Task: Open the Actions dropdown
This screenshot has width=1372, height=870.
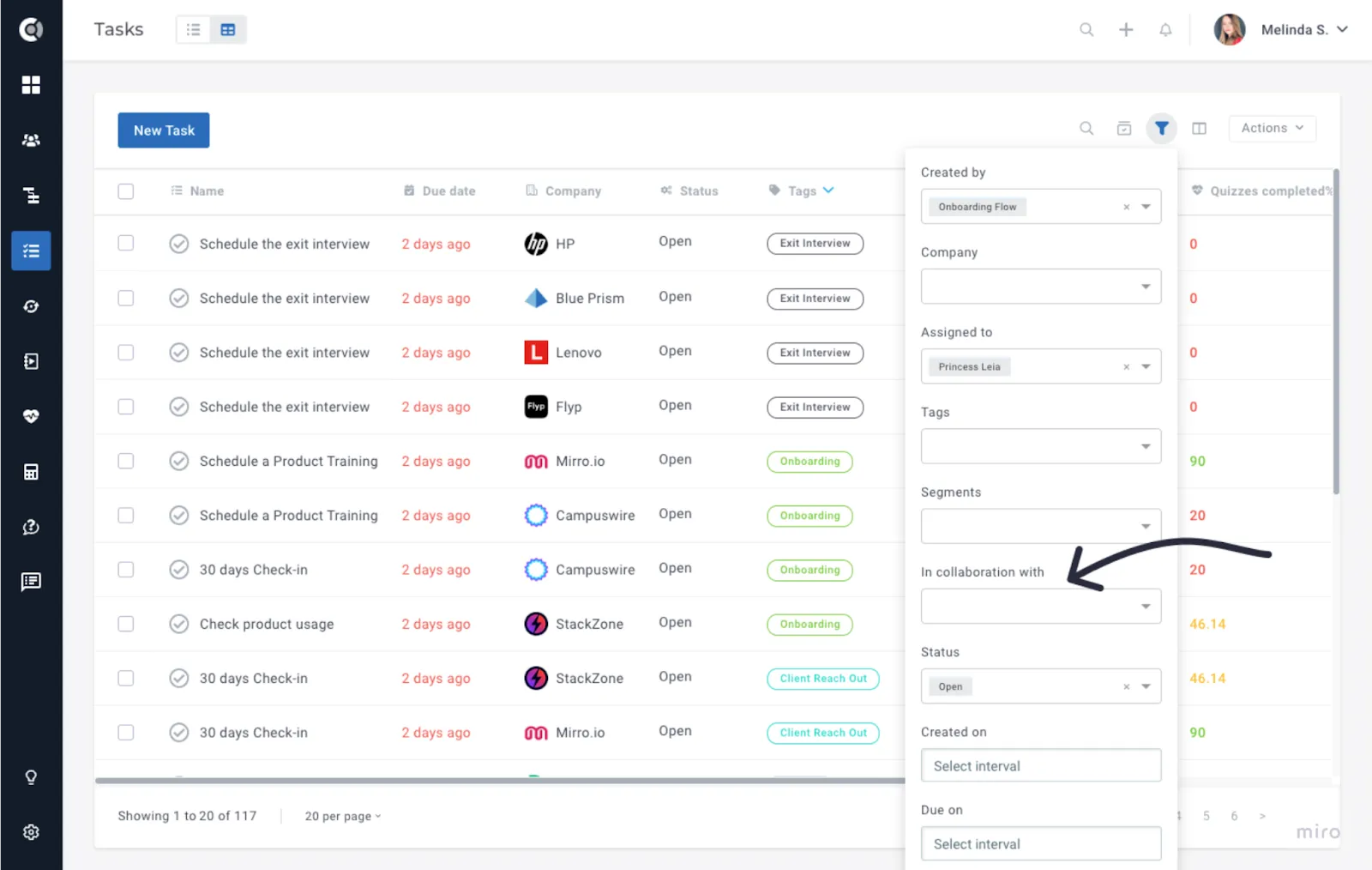Action: [1273, 128]
